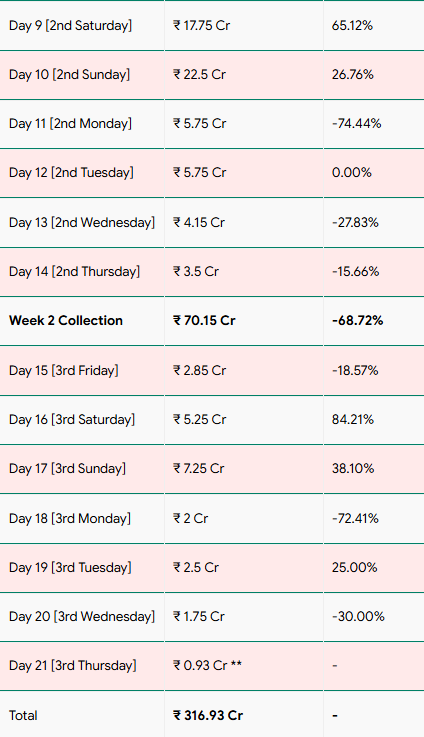Click the ₹ 4.15 Cr value
This screenshot has height=737, width=424.
coord(199,222)
